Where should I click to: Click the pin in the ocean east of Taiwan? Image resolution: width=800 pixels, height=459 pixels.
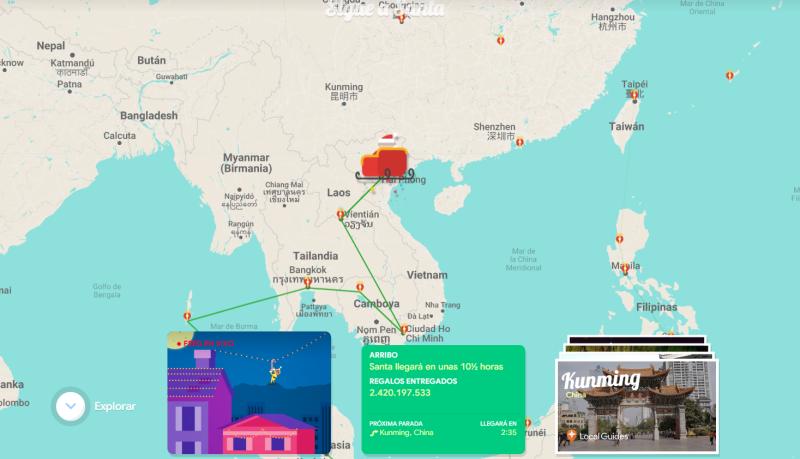[x=729, y=74]
